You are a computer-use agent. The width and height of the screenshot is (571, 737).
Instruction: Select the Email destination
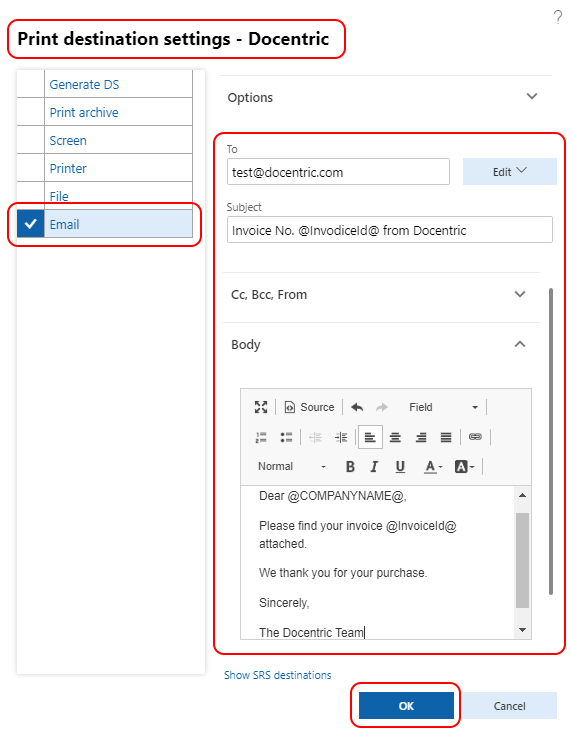[64, 224]
